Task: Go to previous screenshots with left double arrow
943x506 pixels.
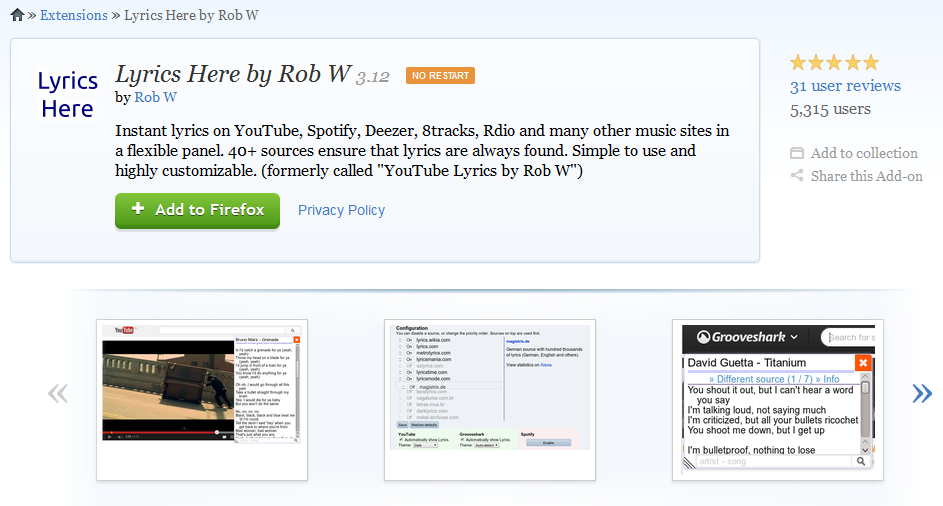Action: tap(58, 393)
